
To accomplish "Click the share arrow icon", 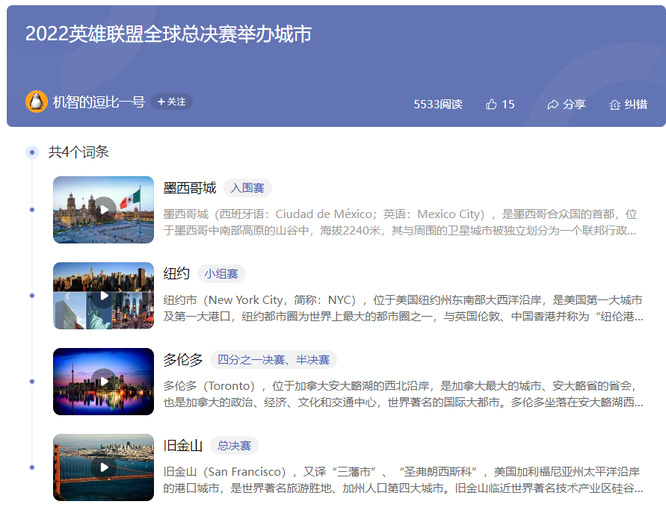I will click(553, 104).
